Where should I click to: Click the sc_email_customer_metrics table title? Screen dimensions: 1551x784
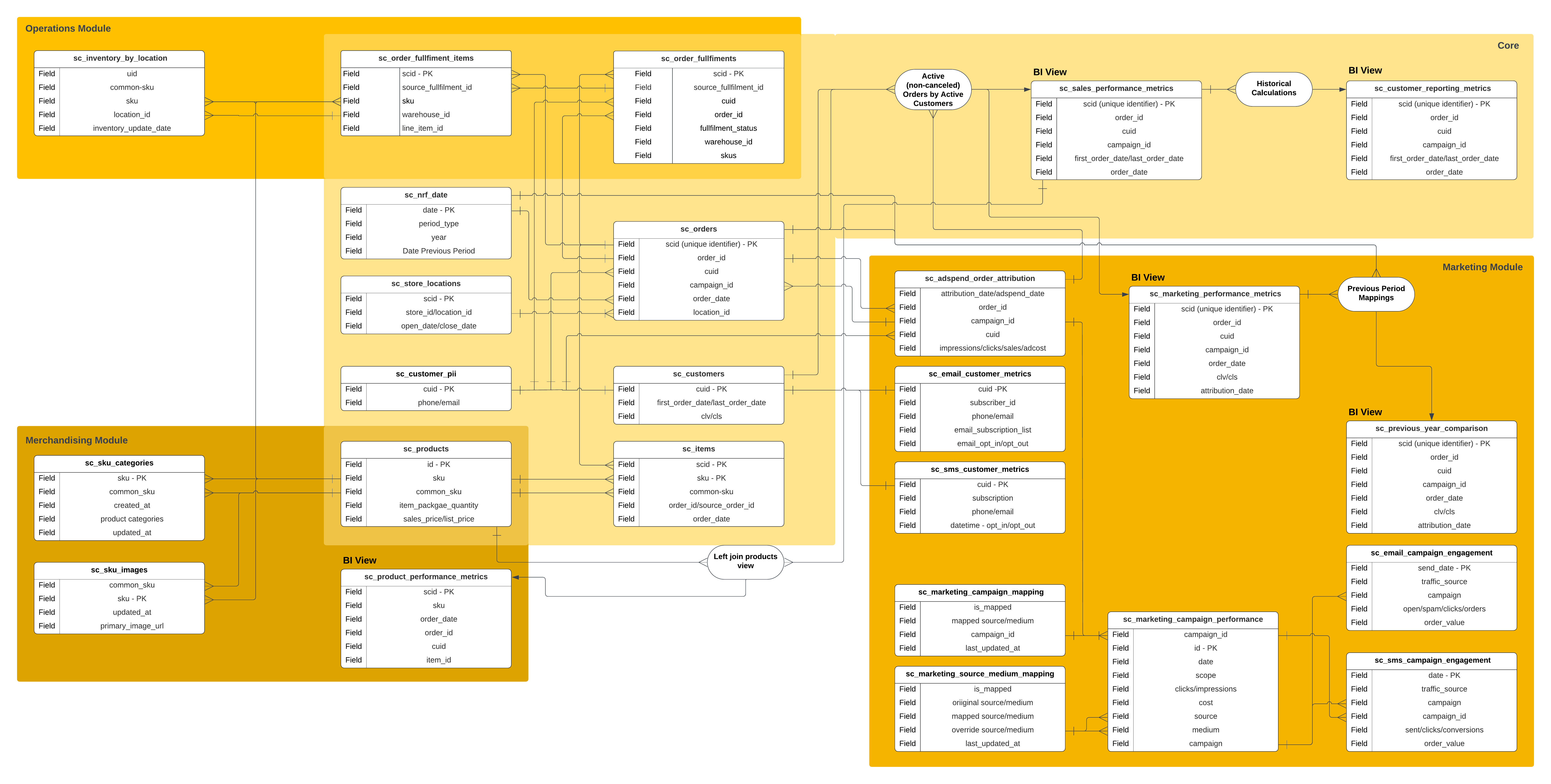coord(980,374)
